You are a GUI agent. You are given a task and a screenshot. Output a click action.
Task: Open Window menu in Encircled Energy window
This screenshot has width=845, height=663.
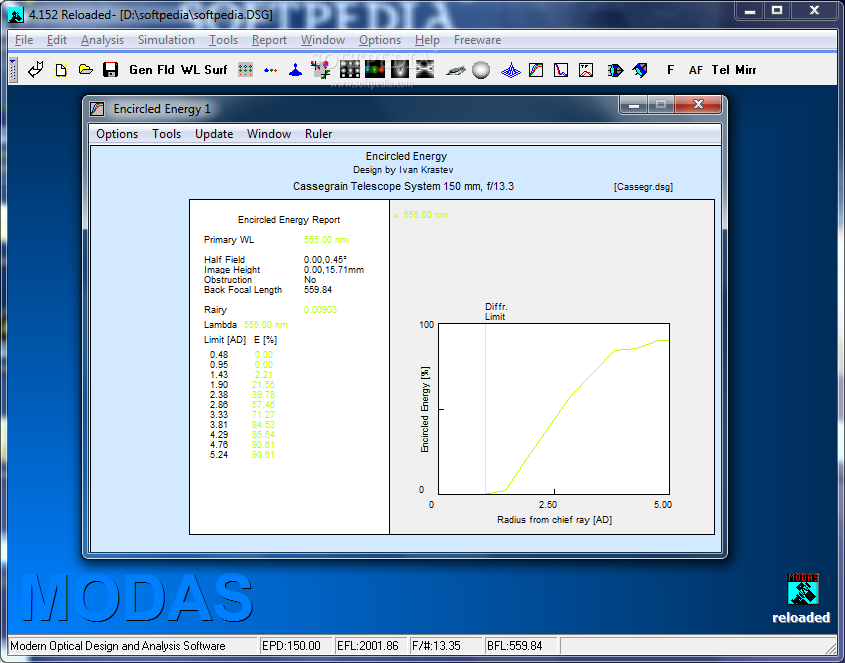[x=269, y=134]
